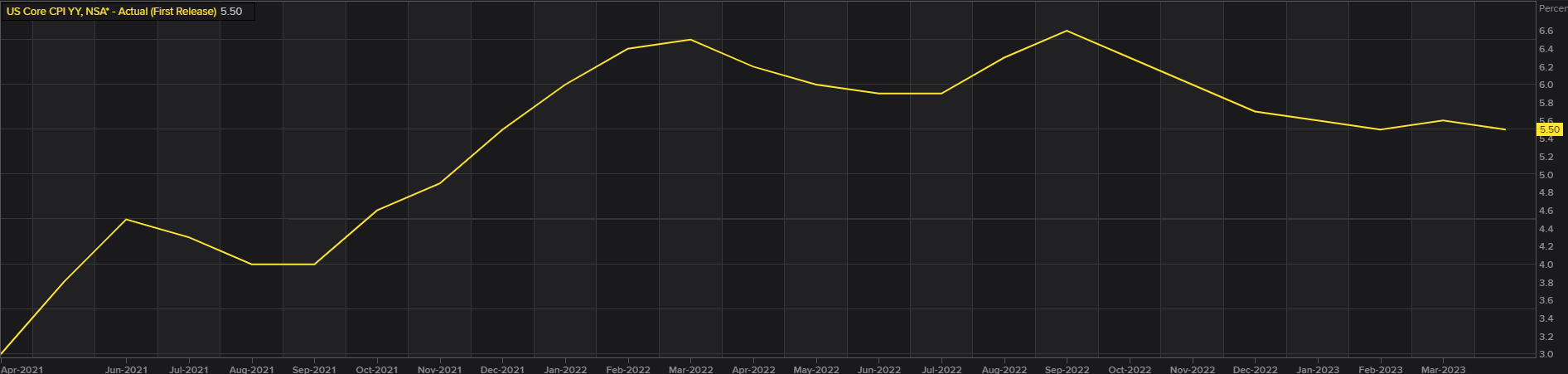Click the Feb-2023 date label

1381,370
